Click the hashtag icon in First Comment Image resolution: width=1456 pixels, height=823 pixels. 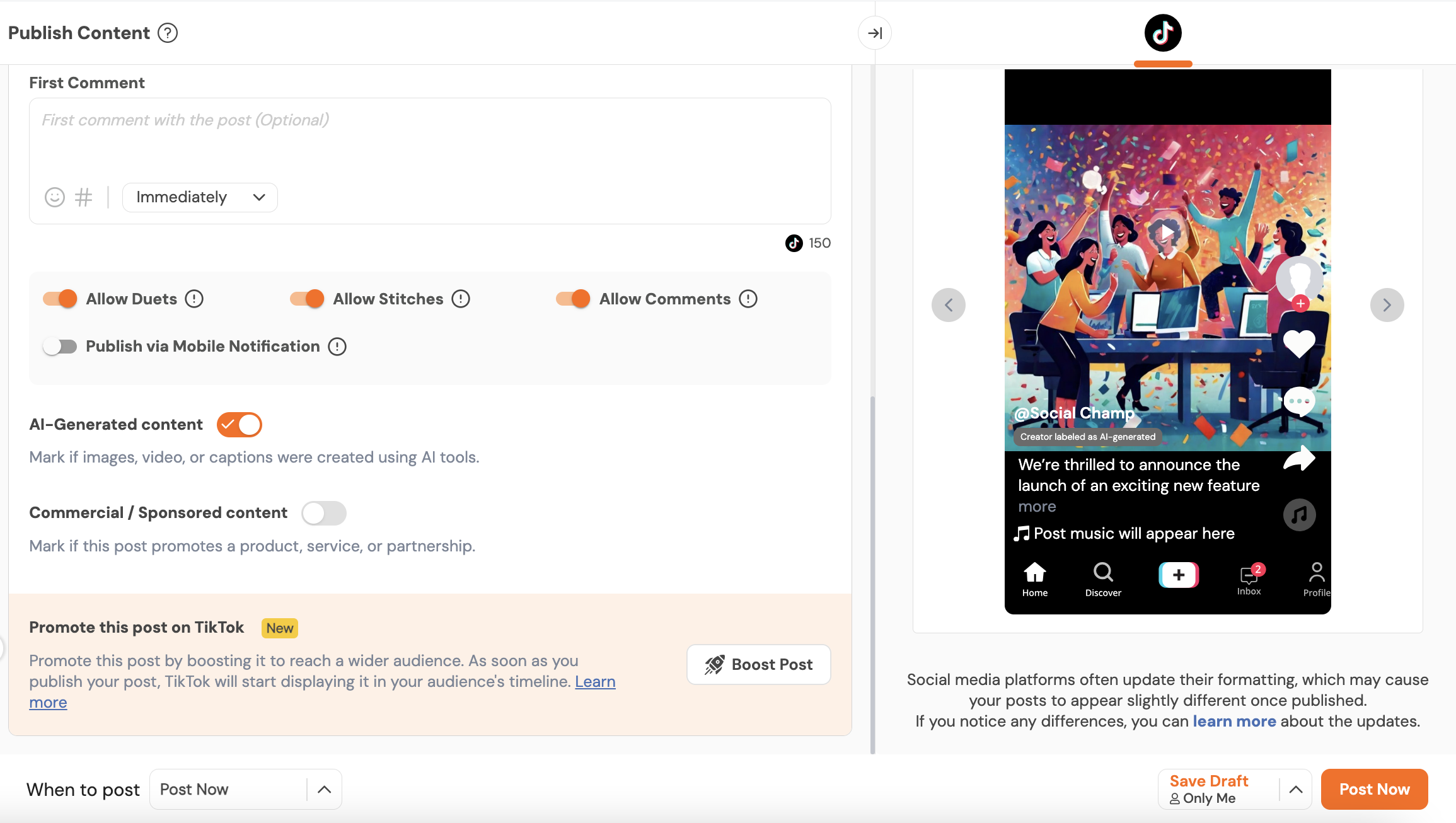83,197
